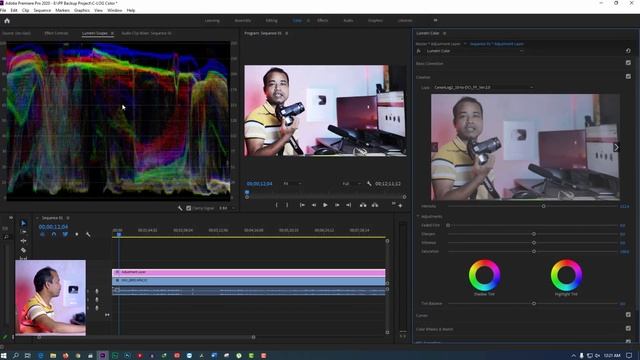Switch to the Effects workspace
The height and width of the screenshot is (360, 640).
(x=322, y=20)
